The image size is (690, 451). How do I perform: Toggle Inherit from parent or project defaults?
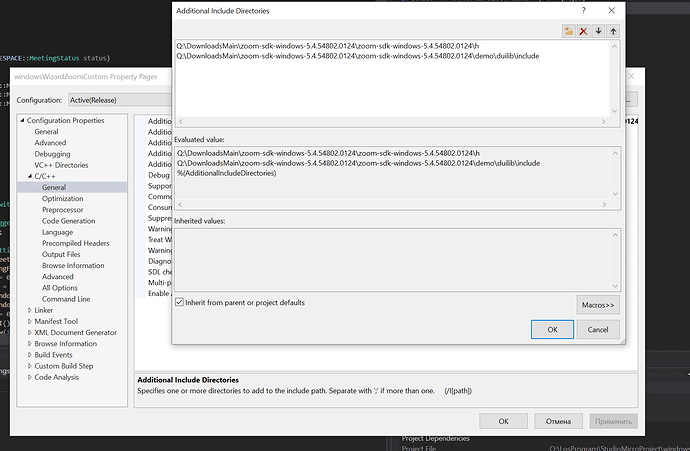pyautogui.click(x=179, y=302)
